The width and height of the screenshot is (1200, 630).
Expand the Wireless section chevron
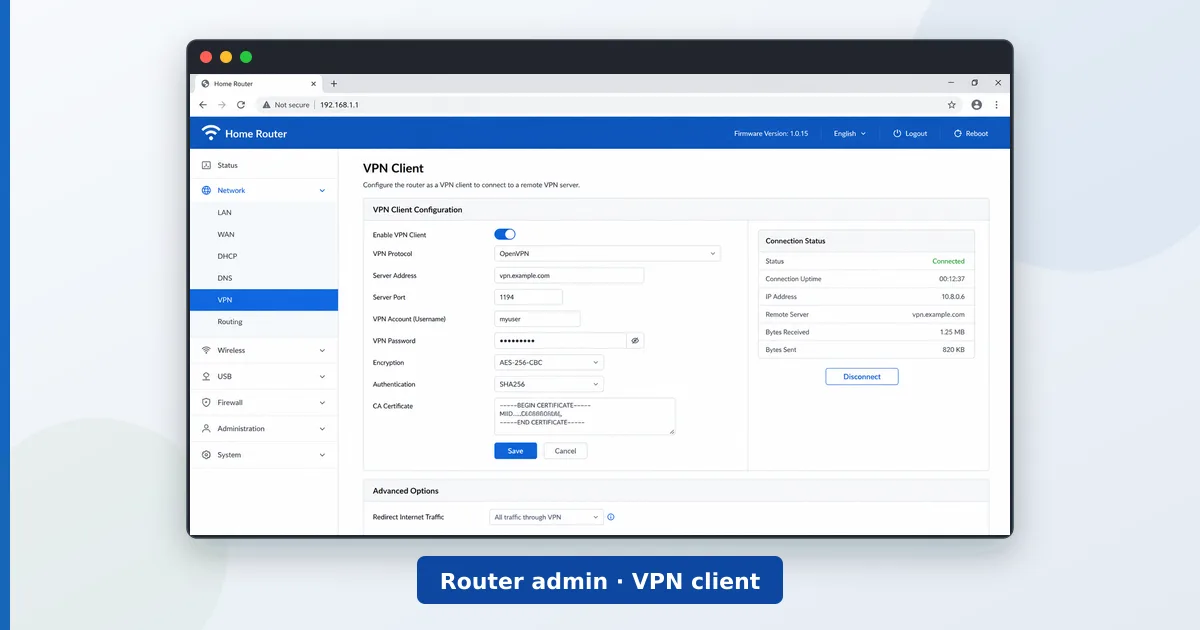(322, 351)
